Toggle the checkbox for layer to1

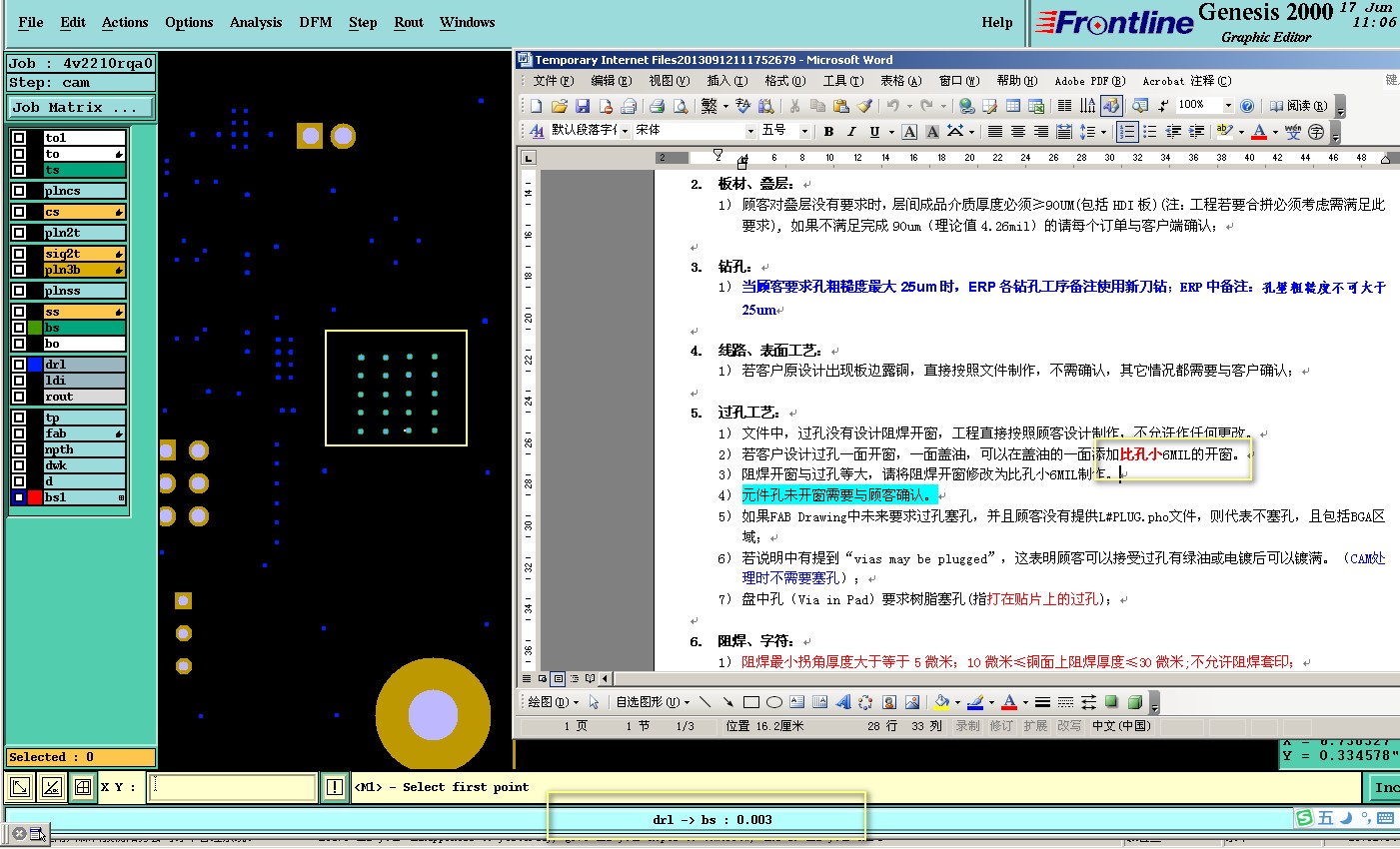click(19, 138)
